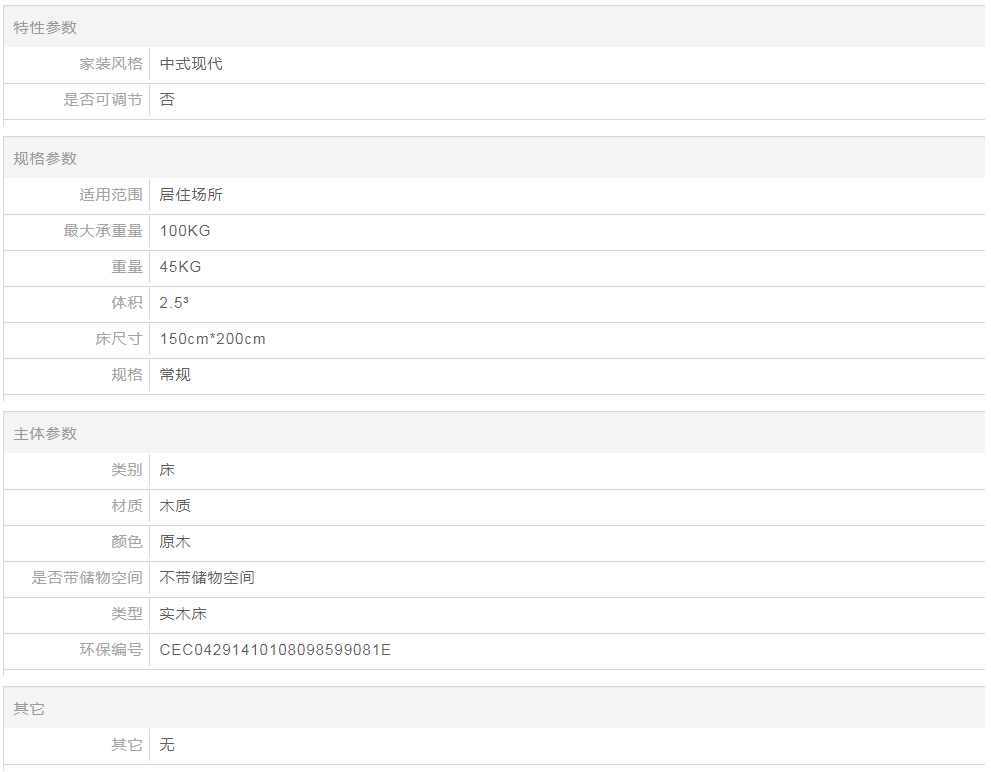991x772 pixels.
Task: Click the 家装风格 row label
Action: [x=111, y=64]
